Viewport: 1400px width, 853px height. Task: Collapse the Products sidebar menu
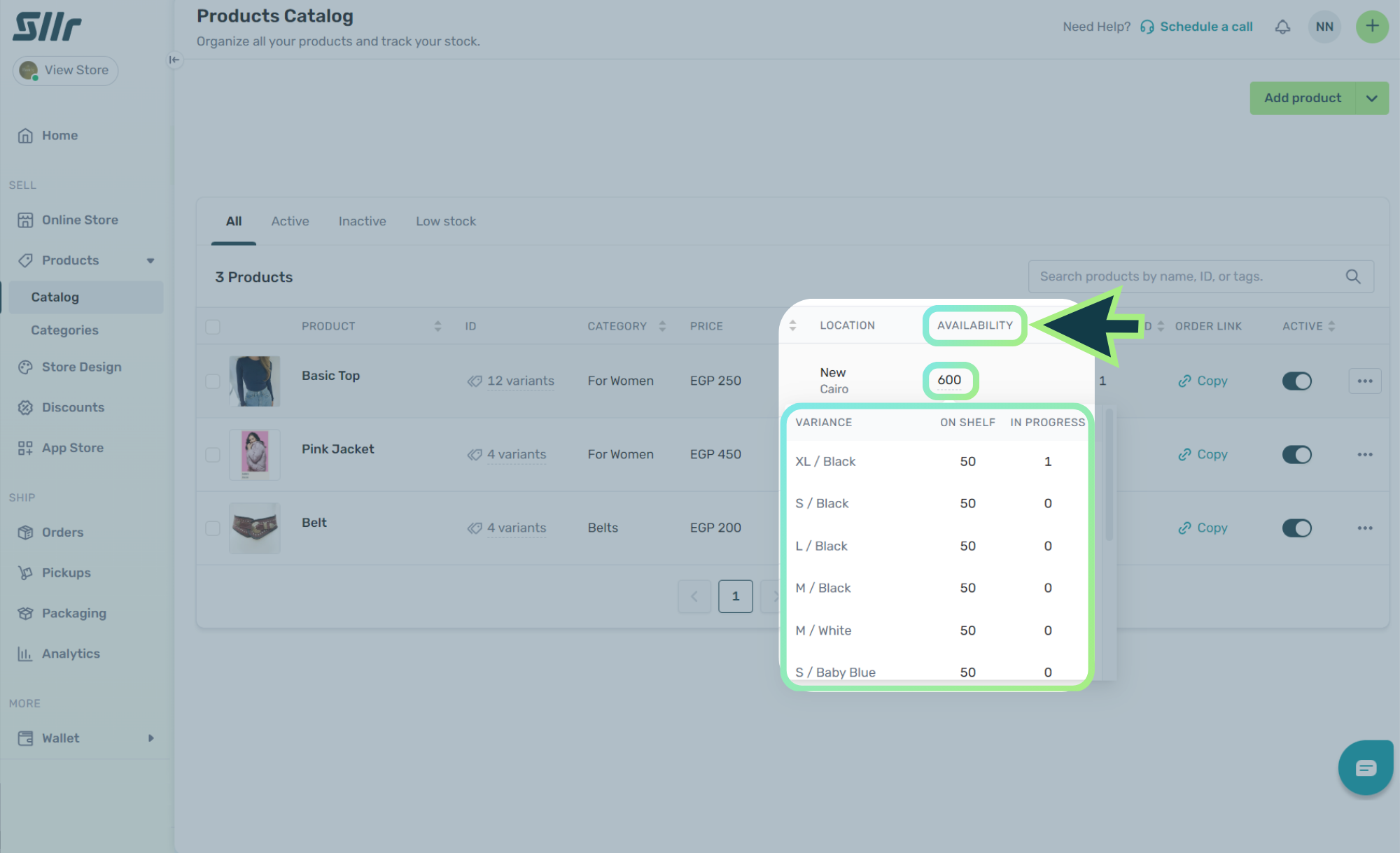click(150, 260)
